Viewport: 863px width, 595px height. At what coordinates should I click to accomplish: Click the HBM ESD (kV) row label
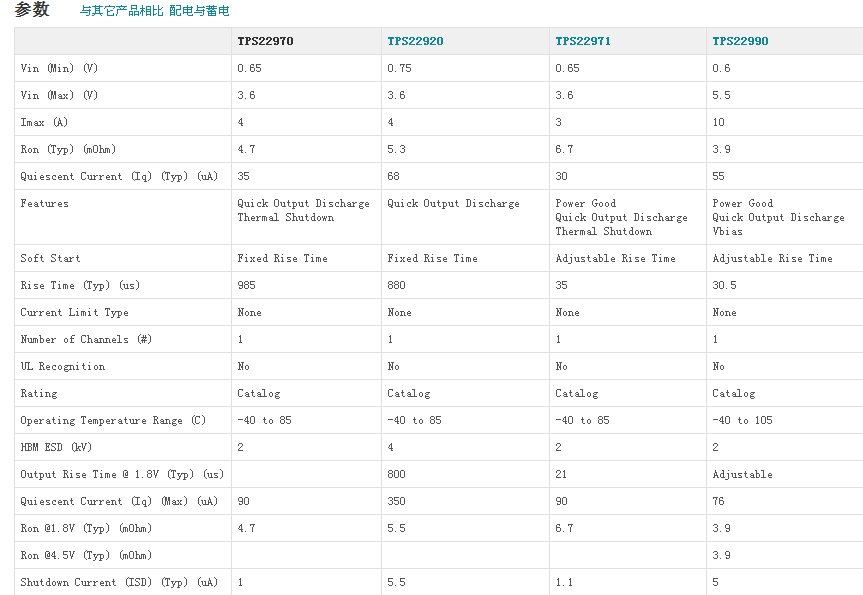(56, 447)
